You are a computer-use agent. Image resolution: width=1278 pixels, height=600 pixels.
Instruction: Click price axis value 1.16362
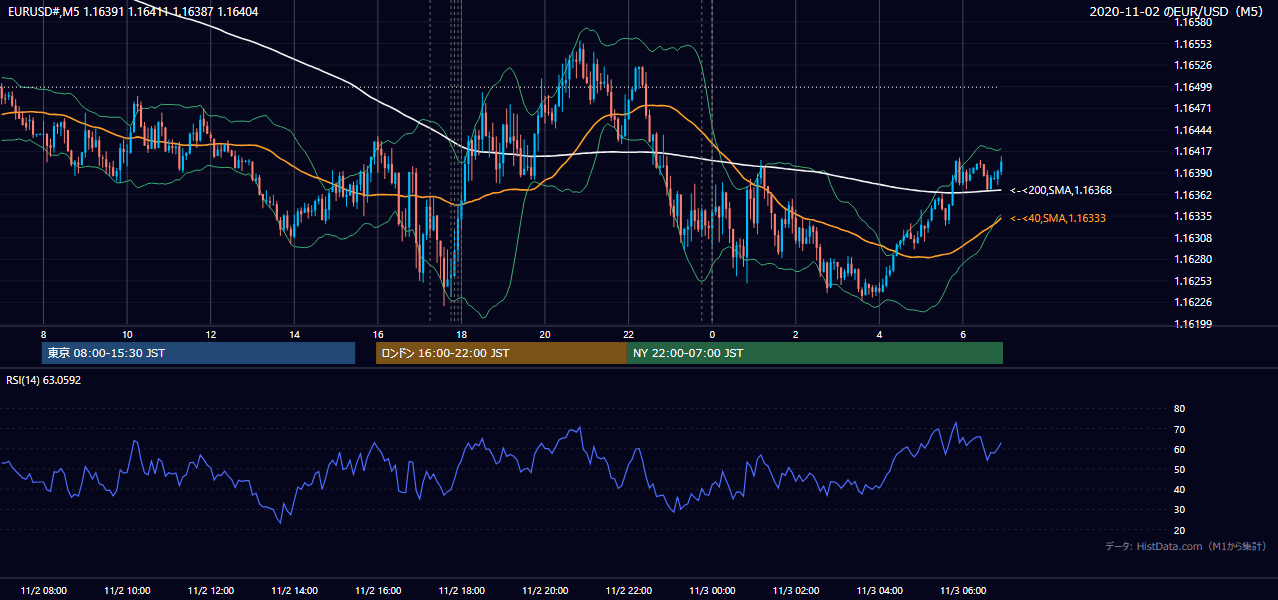[x=1193, y=195]
